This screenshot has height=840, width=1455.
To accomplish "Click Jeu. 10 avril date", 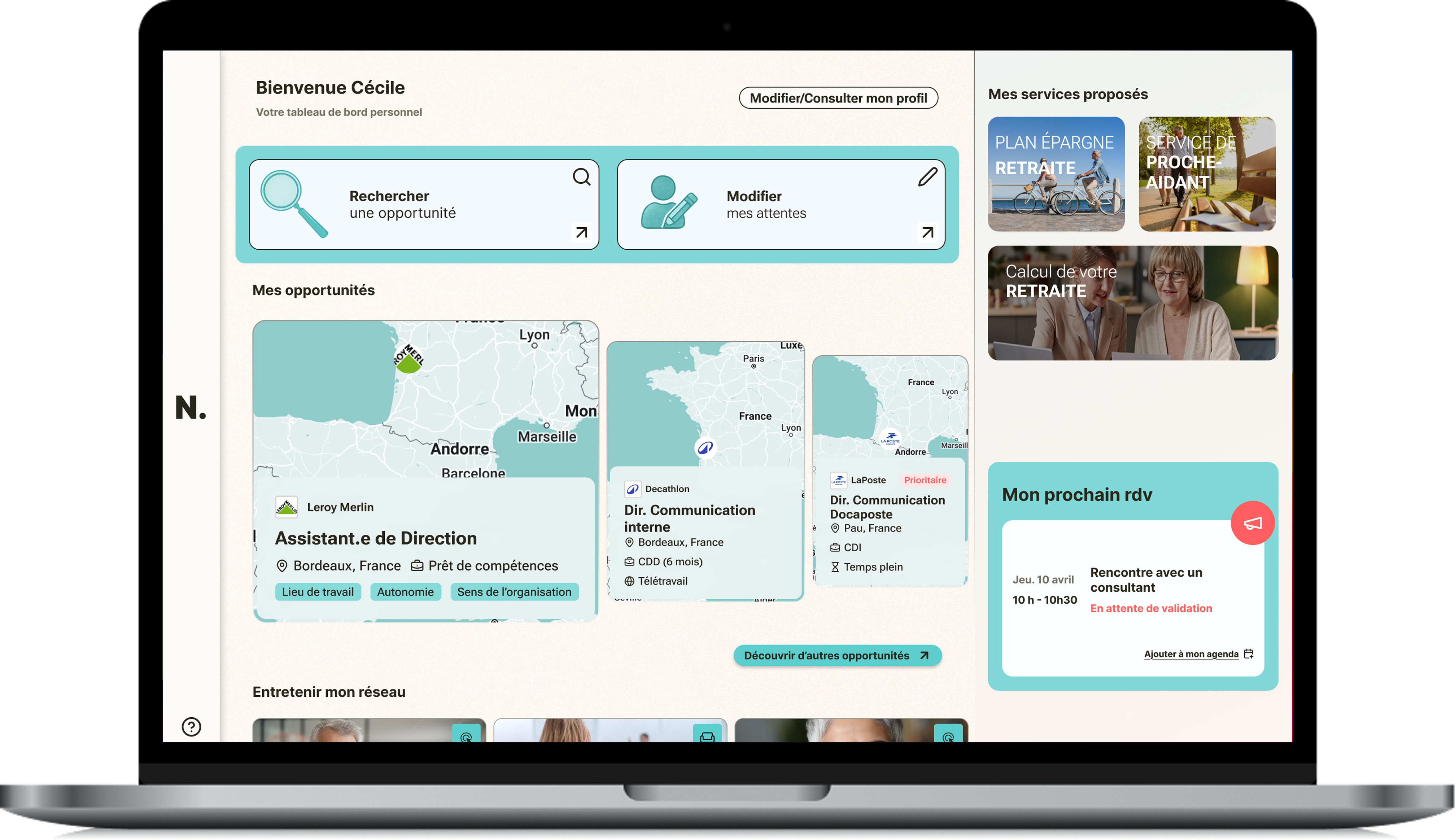I will pyautogui.click(x=1043, y=580).
